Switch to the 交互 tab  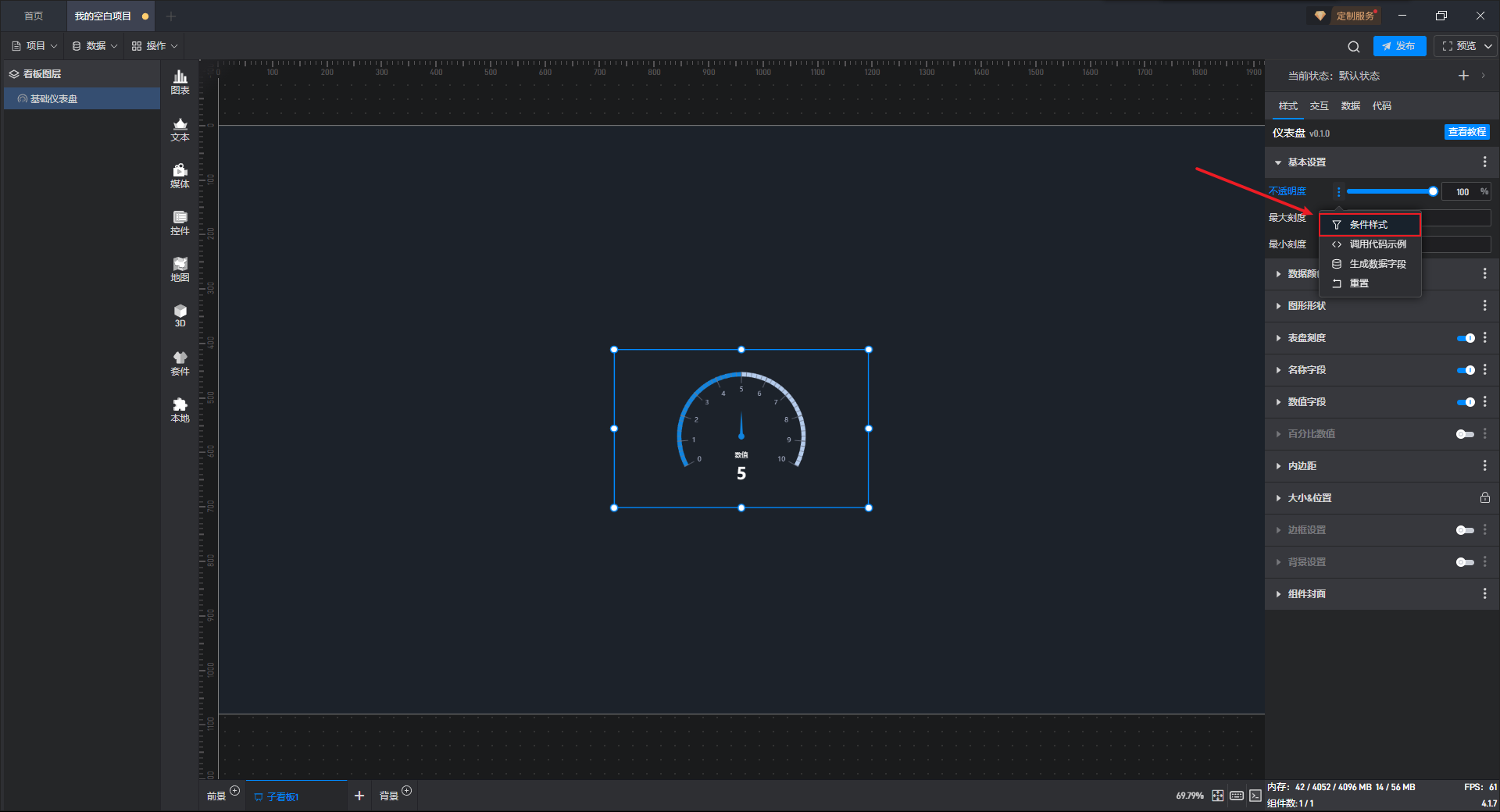[1319, 106]
